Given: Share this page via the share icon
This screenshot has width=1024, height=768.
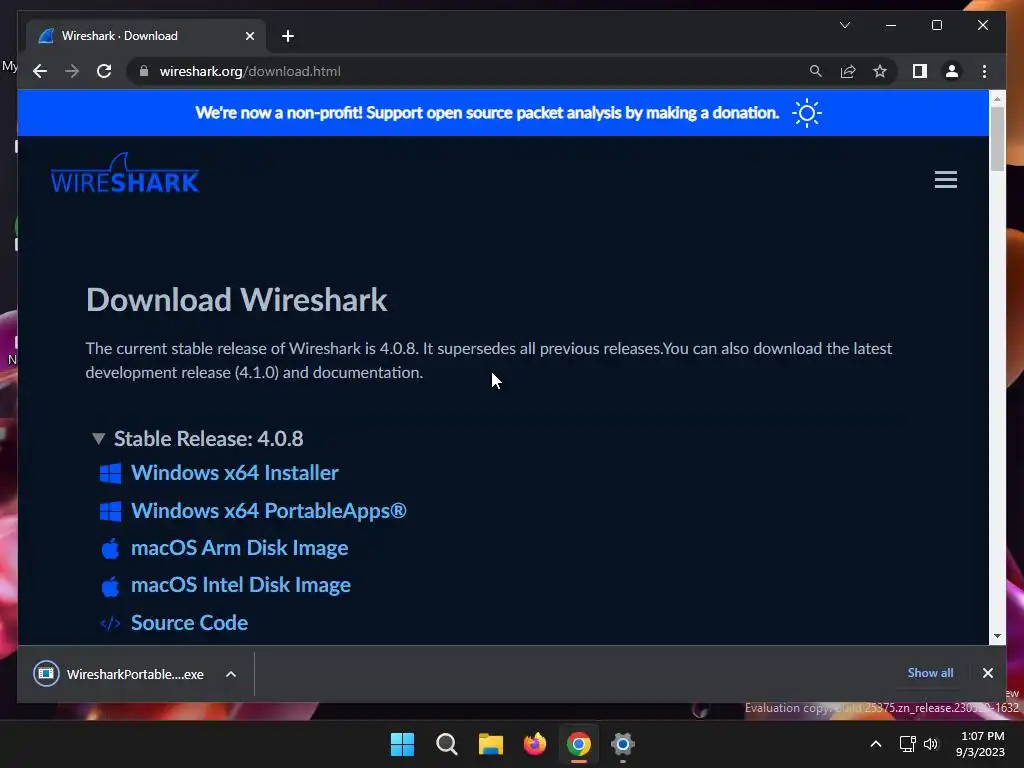Looking at the screenshot, I should 848,71.
